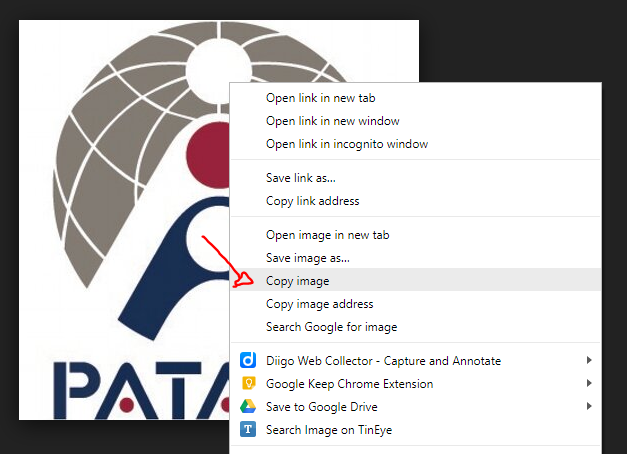Choose 'Open link in new tab'
Viewport: 627px width, 454px height.
(x=416, y=98)
